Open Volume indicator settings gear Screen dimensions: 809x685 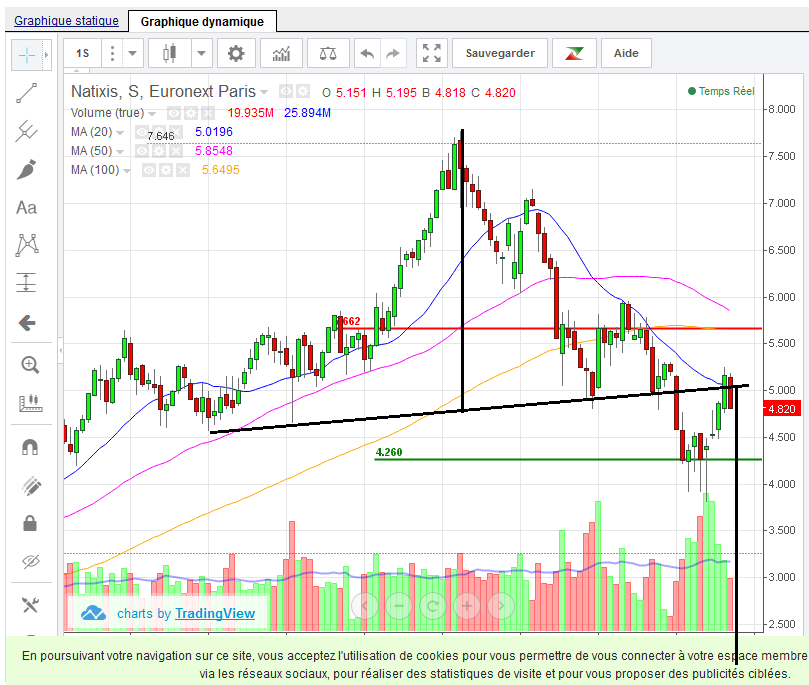coord(191,113)
